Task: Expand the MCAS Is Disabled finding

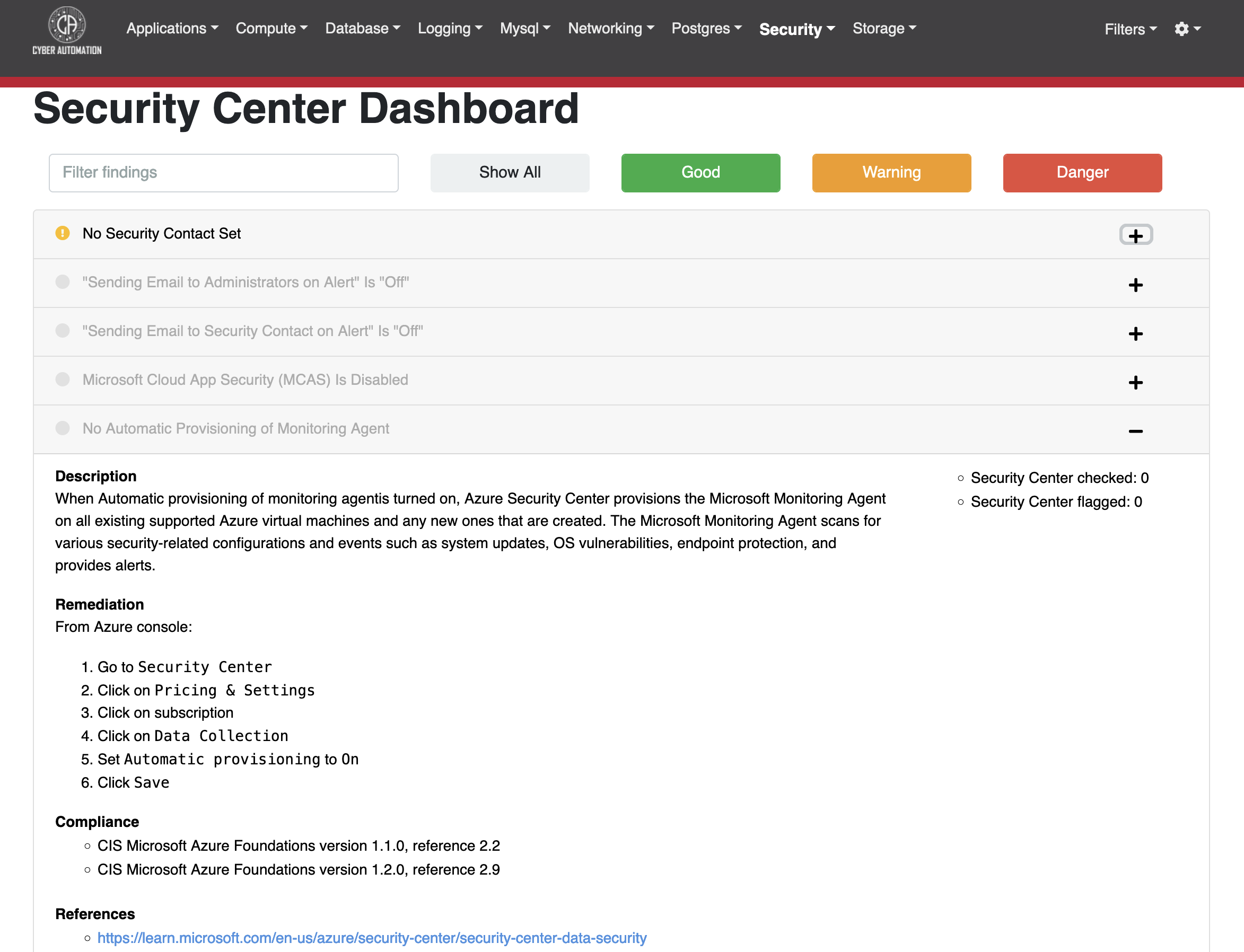Action: pos(1136,382)
